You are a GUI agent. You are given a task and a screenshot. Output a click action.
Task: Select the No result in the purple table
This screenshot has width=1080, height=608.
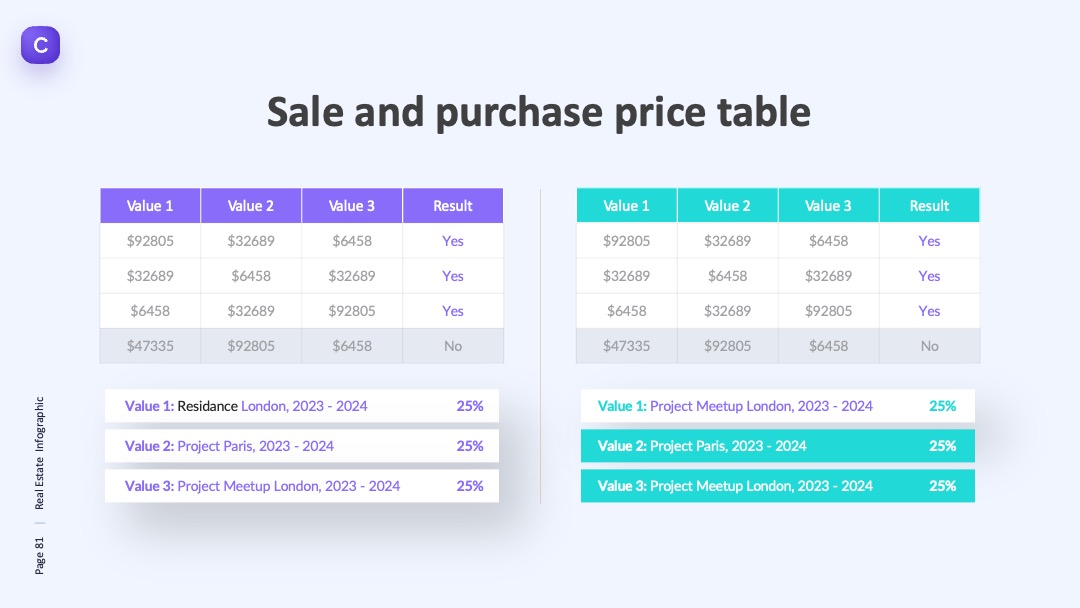(x=453, y=346)
